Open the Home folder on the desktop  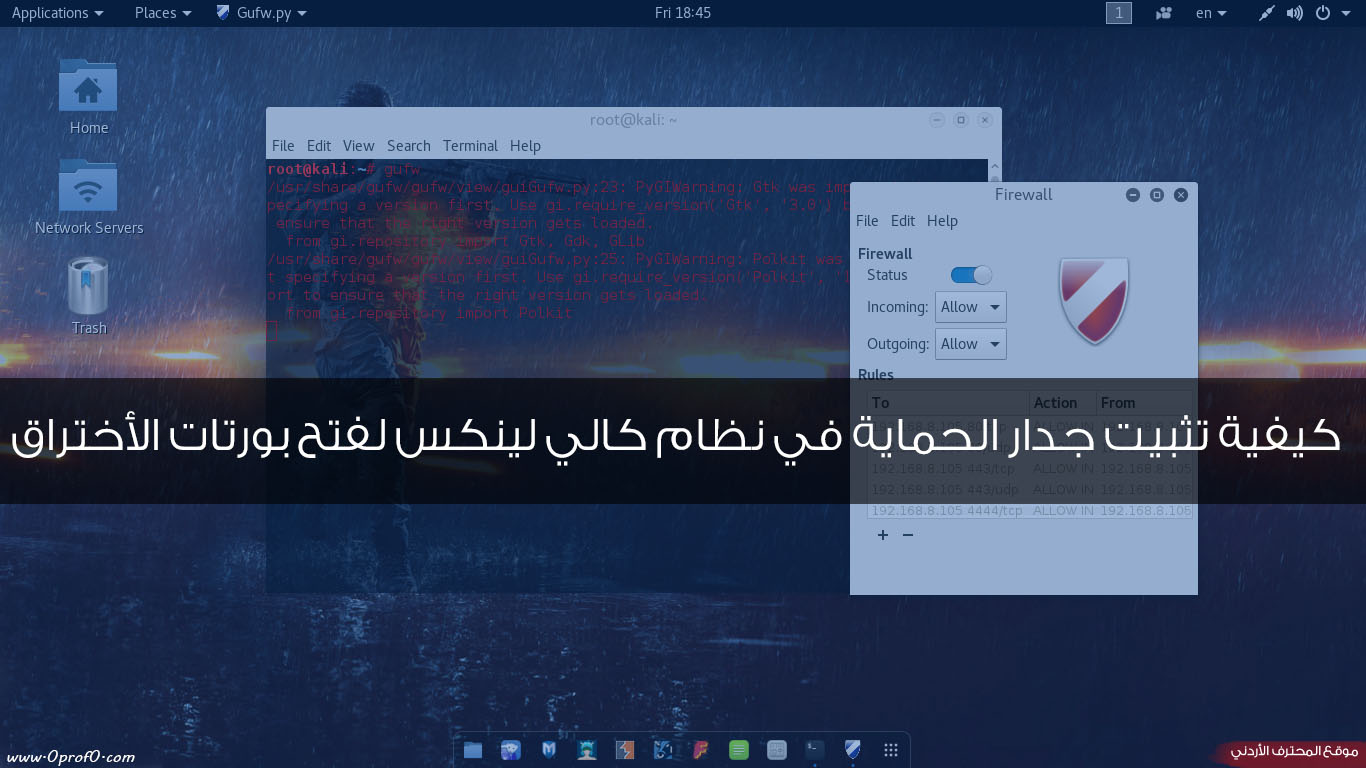pos(88,97)
